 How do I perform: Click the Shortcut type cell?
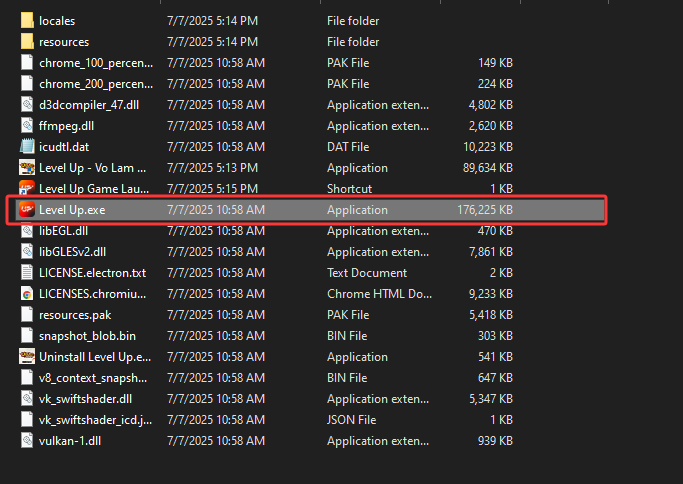tap(349, 189)
